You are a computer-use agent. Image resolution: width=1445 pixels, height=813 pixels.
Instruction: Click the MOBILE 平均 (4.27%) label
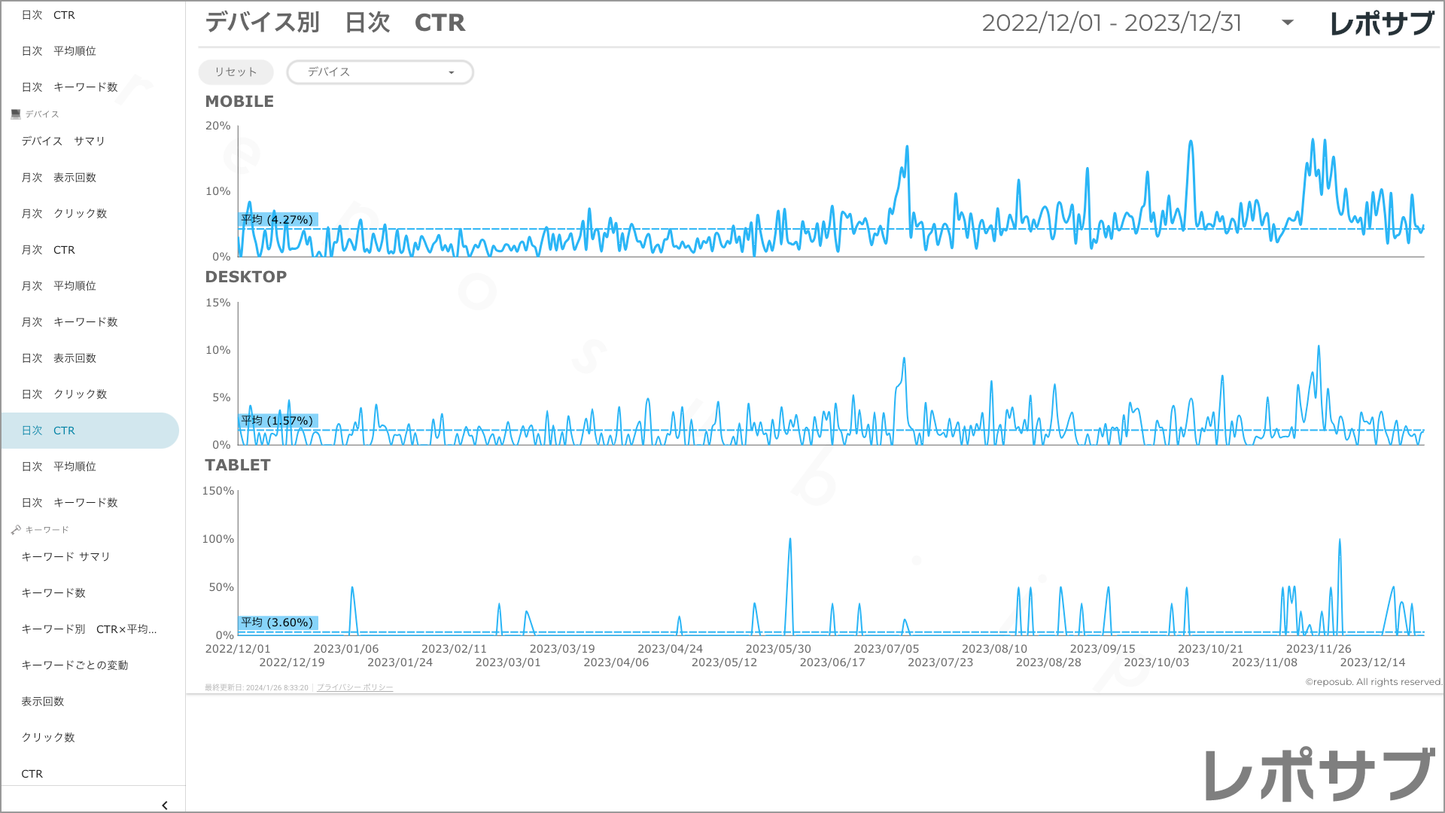pyautogui.click(x=277, y=220)
